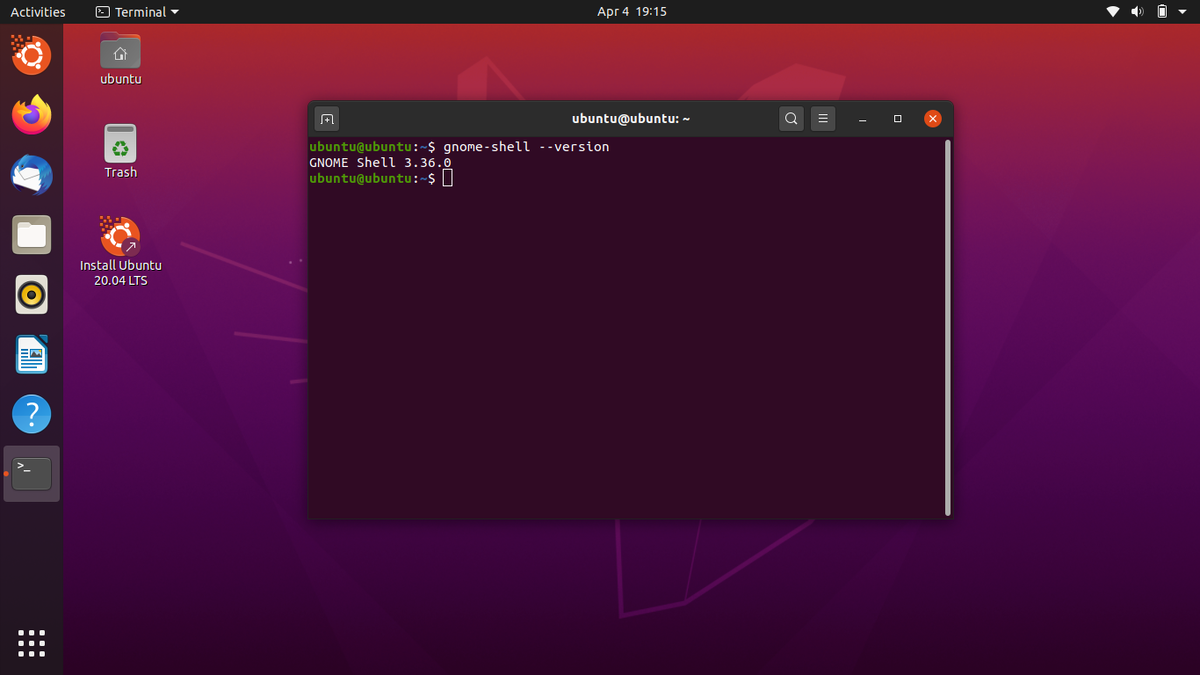1200x675 pixels.
Task: Open Help from the dock
Action: coord(32,415)
